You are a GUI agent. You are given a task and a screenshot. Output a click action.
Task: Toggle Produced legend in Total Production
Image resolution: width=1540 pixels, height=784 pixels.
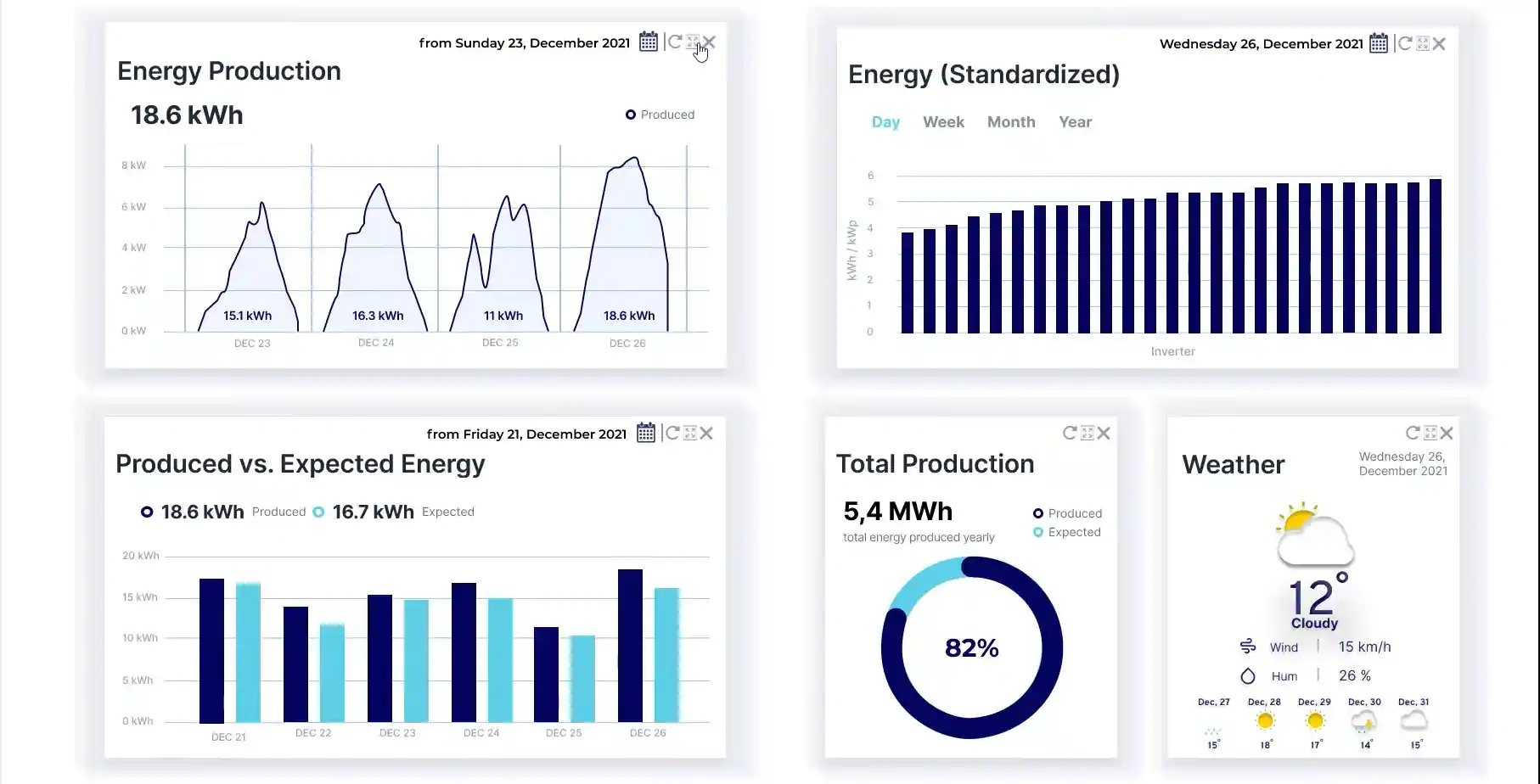(x=1066, y=513)
